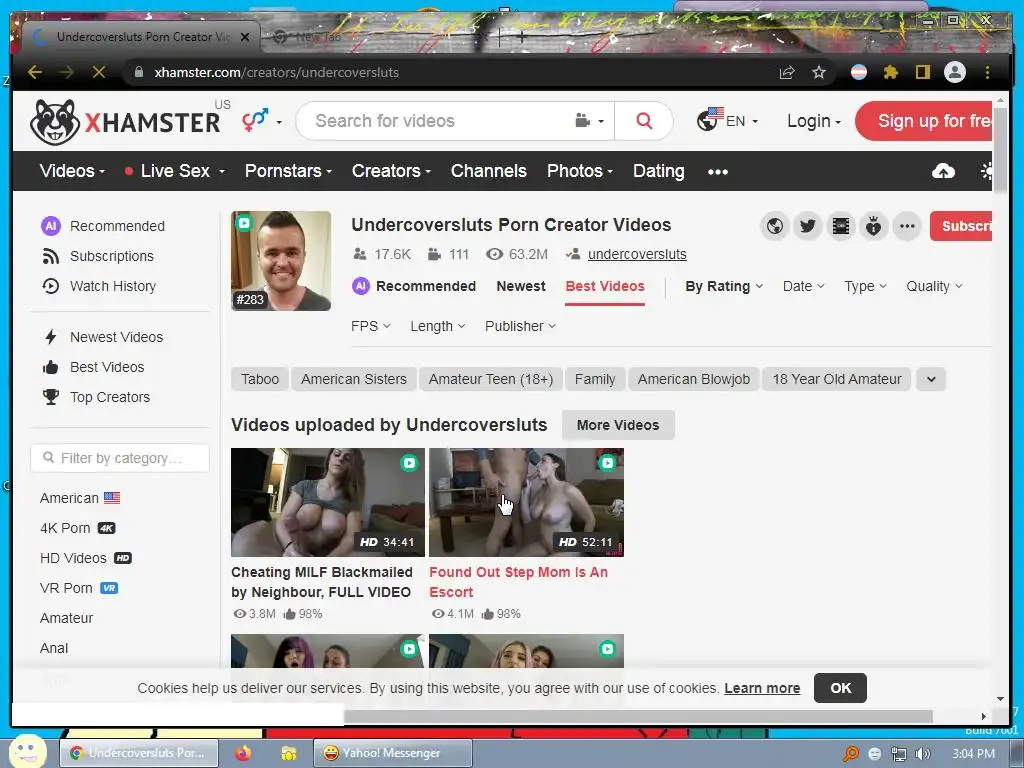Accept cookies with the OK button
Viewport: 1024px width, 768px height.
tap(840, 688)
